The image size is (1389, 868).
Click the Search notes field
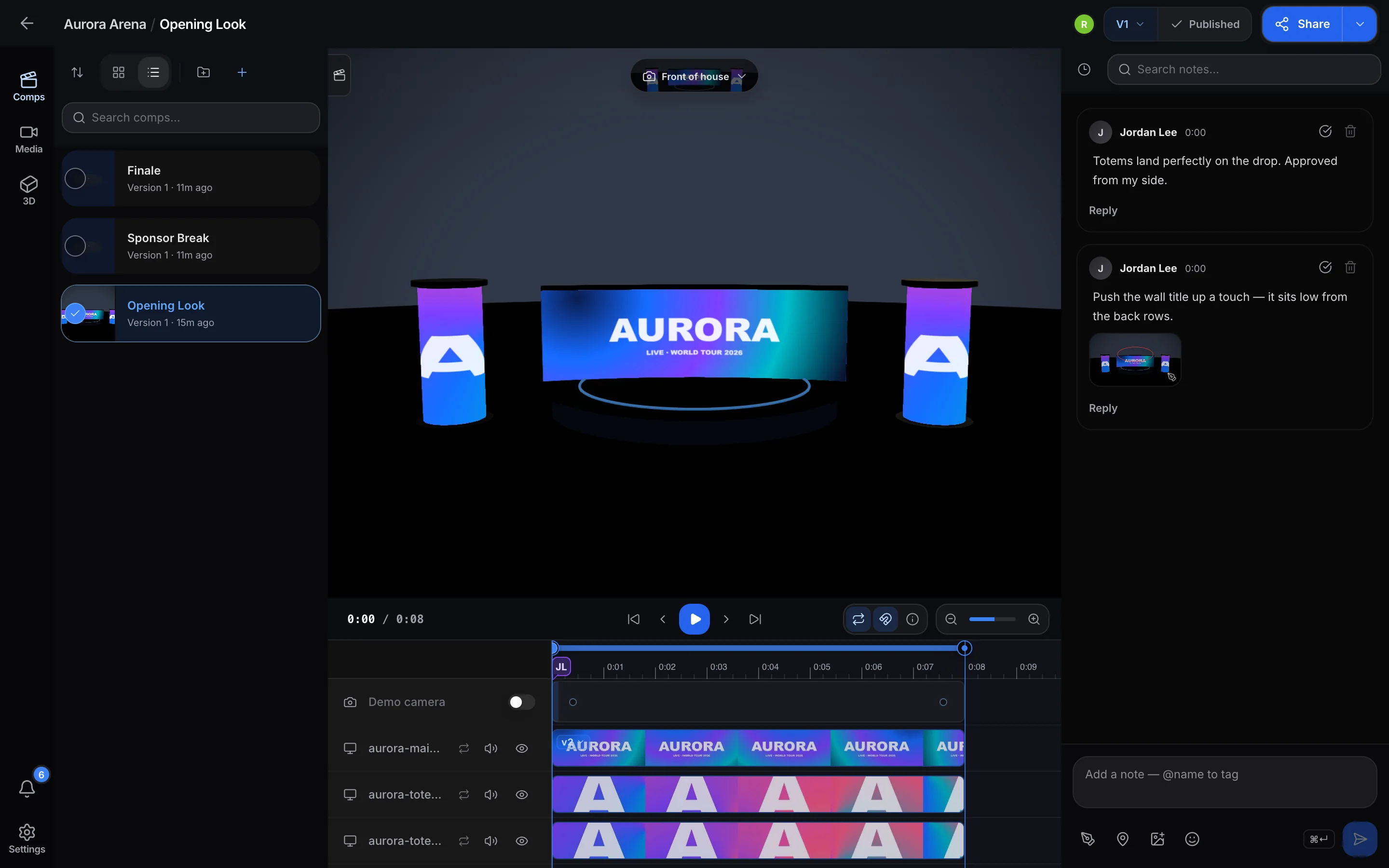click(x=1243, y=69)
